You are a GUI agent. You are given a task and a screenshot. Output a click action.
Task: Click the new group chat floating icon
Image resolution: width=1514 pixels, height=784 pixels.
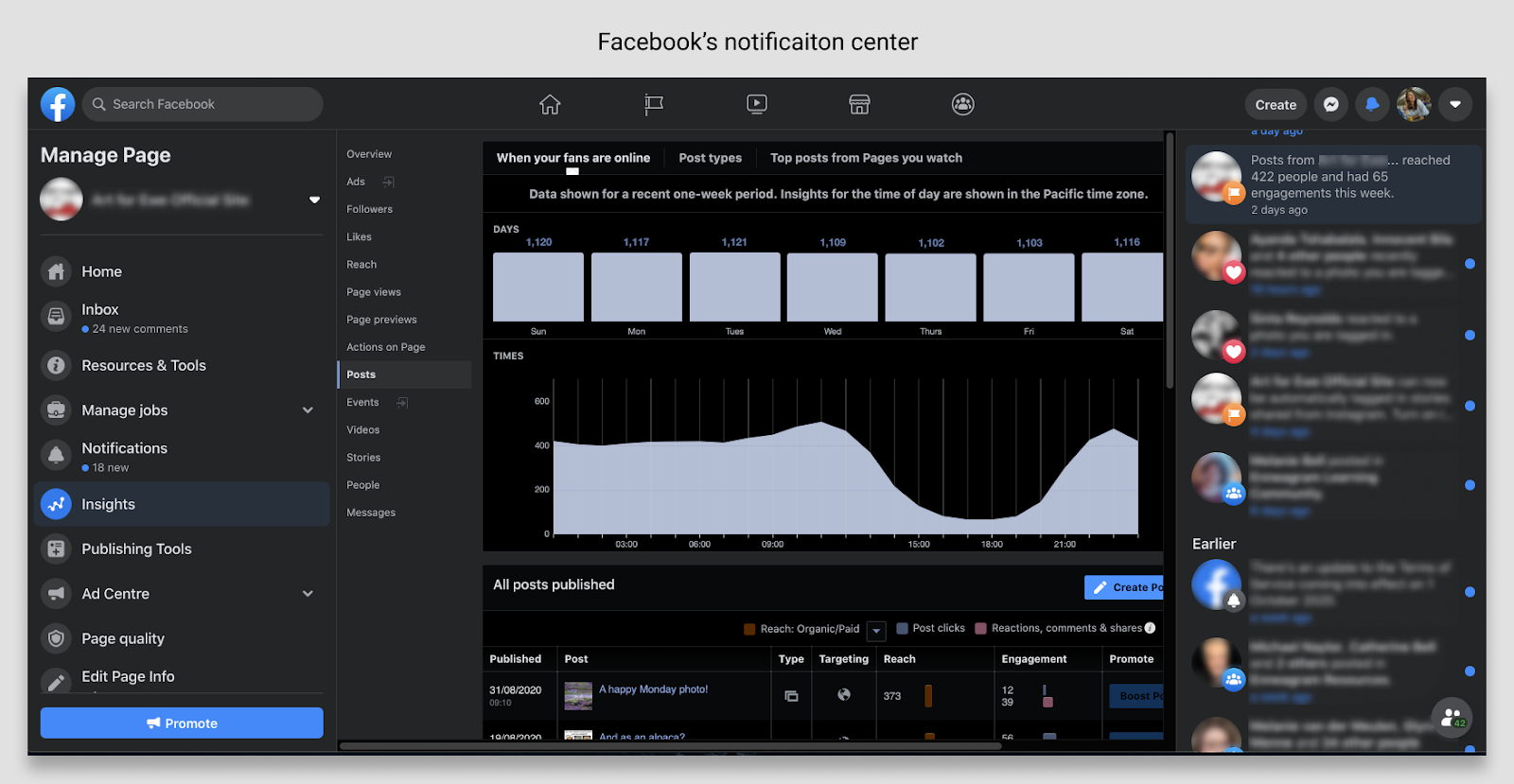tap(1452, 719)
